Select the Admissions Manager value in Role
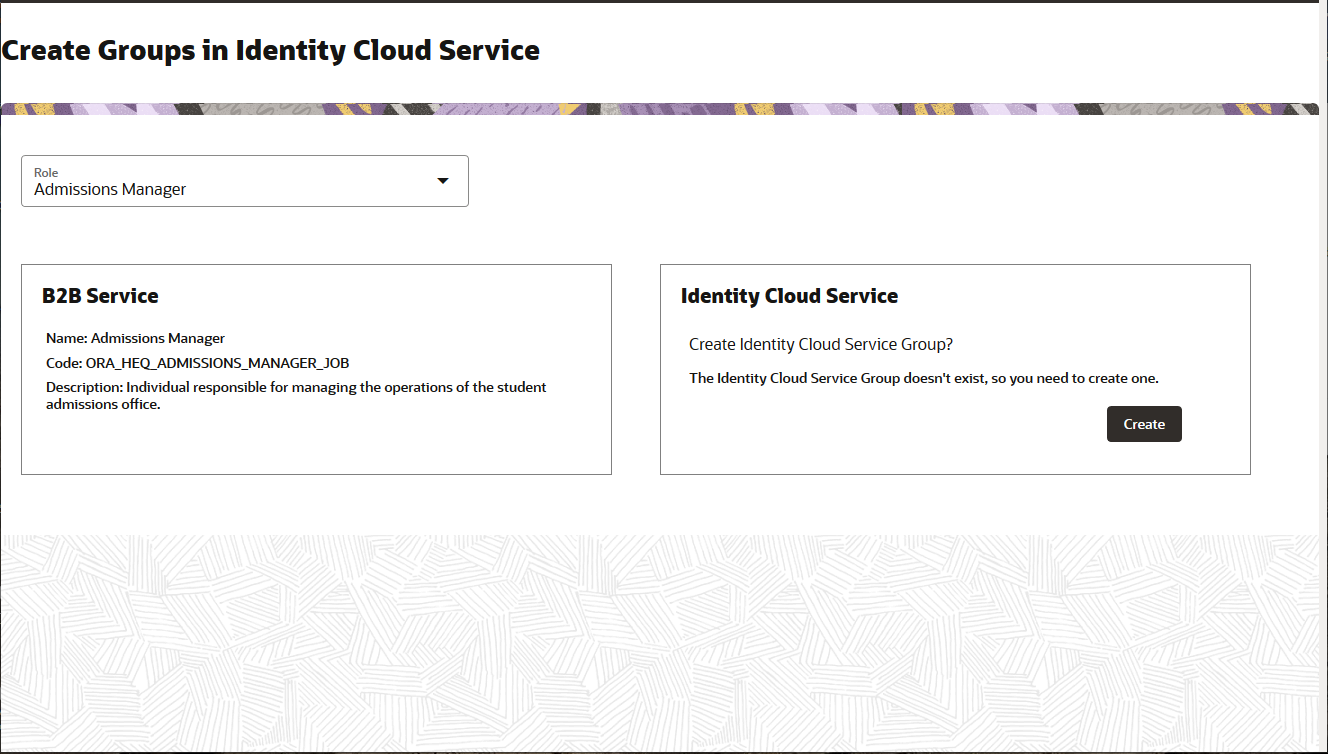This screenshot has width=1328, height=754. click(x=110, y=189)
